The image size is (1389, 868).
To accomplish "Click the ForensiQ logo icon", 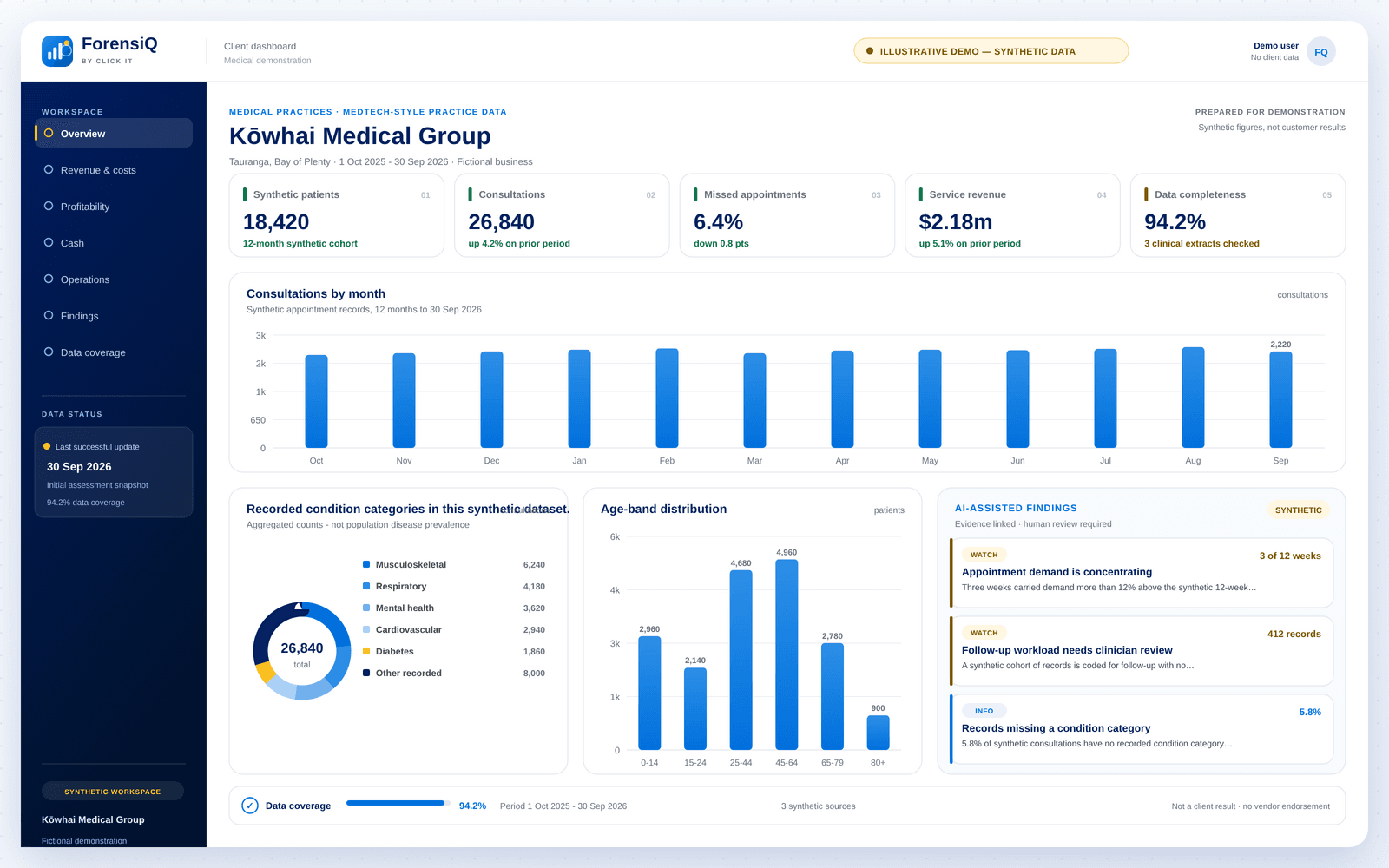I will point(57,51).
